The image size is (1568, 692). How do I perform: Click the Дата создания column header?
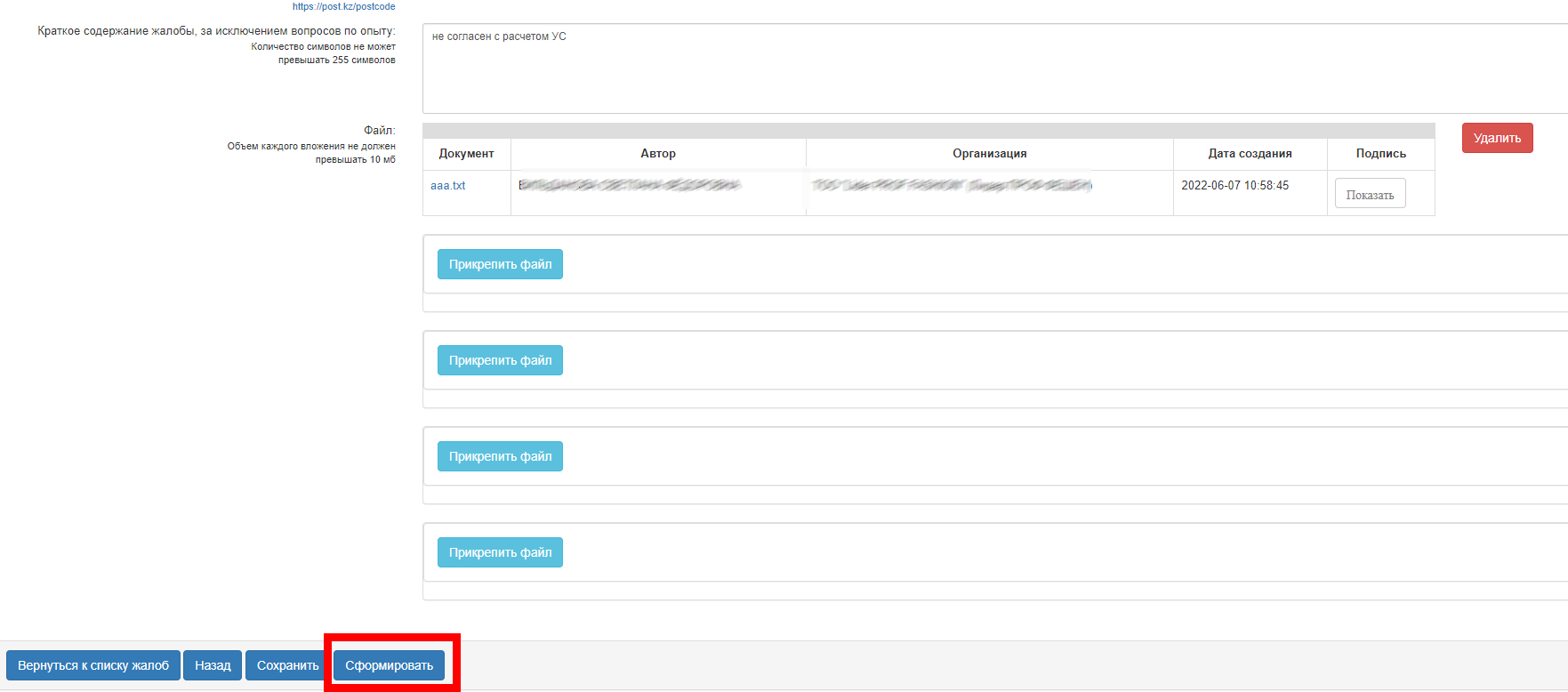pos(1250,154)
